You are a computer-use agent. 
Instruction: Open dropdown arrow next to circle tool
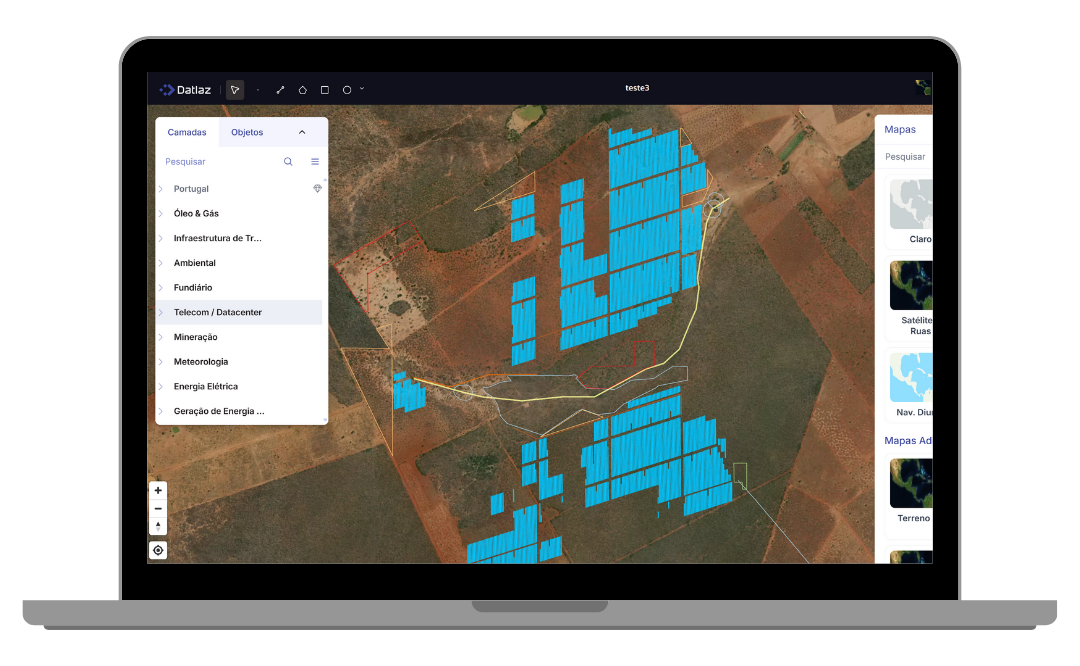click(x=362, y=89)
